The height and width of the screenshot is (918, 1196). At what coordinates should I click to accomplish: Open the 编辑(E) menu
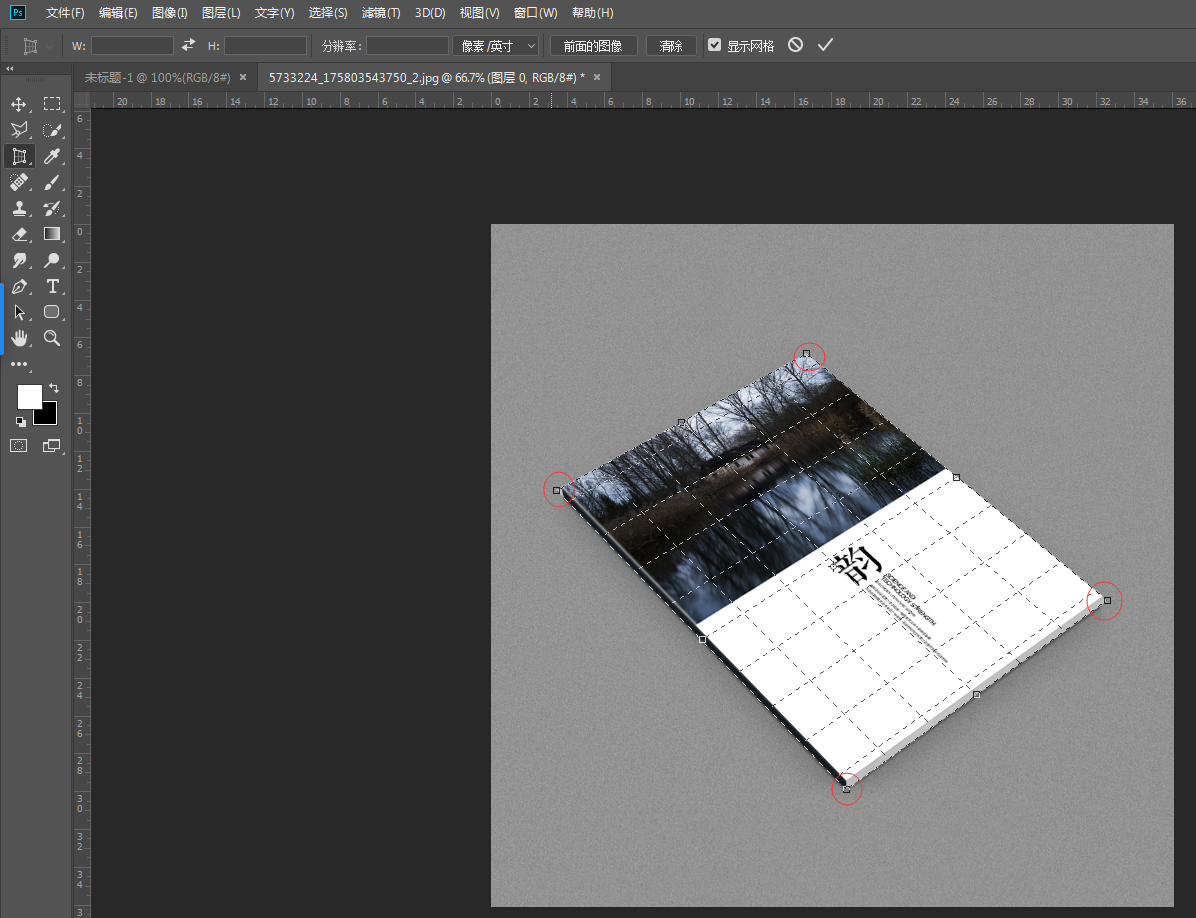(x=118, y=13)
